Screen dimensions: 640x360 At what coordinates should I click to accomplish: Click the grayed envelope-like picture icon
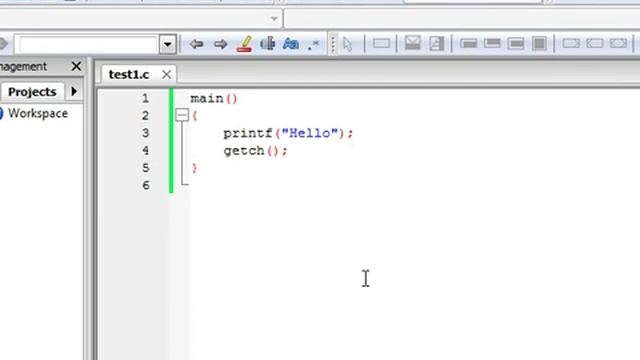tap(413, 43)
